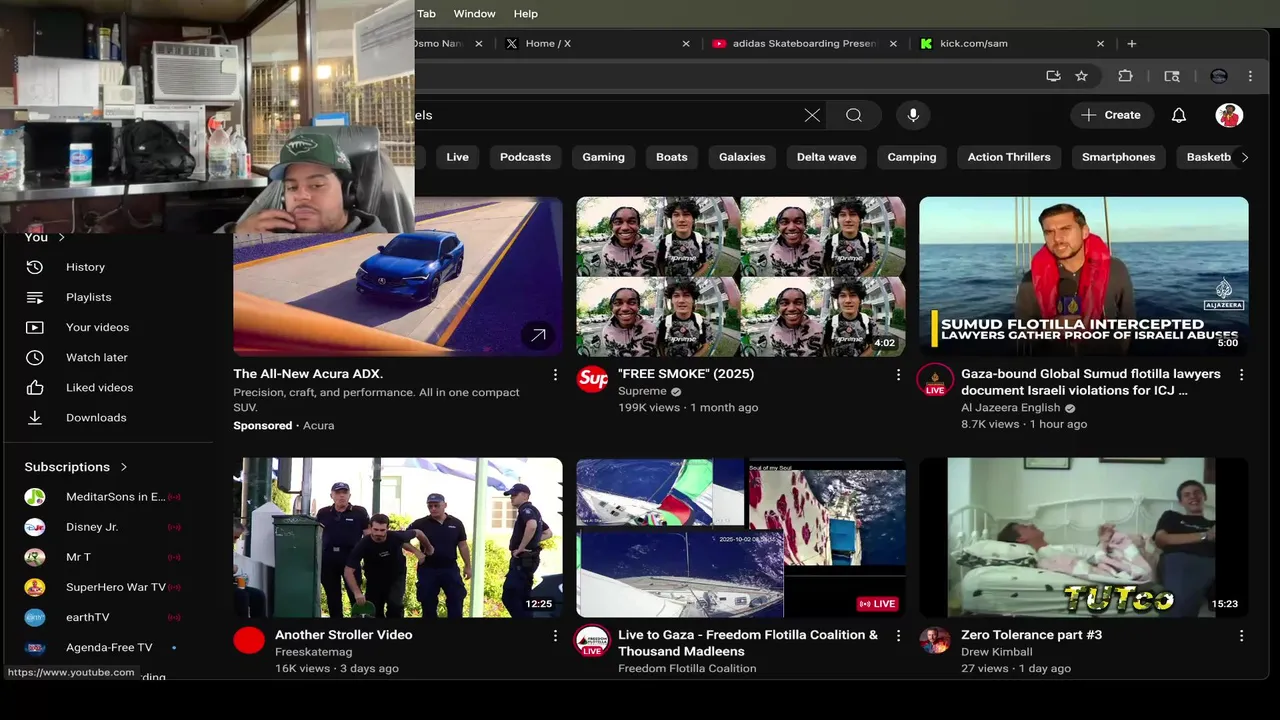Image resolution: width=1280 pixels, height=720 pixels.
Task: Select the Camping filter chip
Action: (x=912, y=157)
